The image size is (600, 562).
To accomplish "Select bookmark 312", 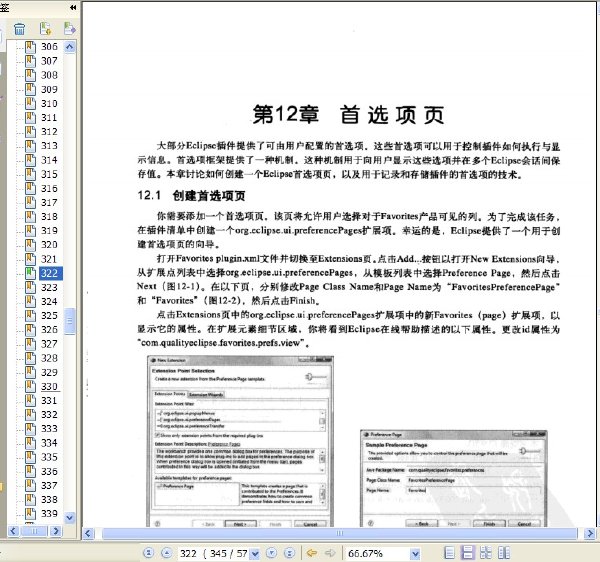I will pyautogui.click(x=49, y=132).
